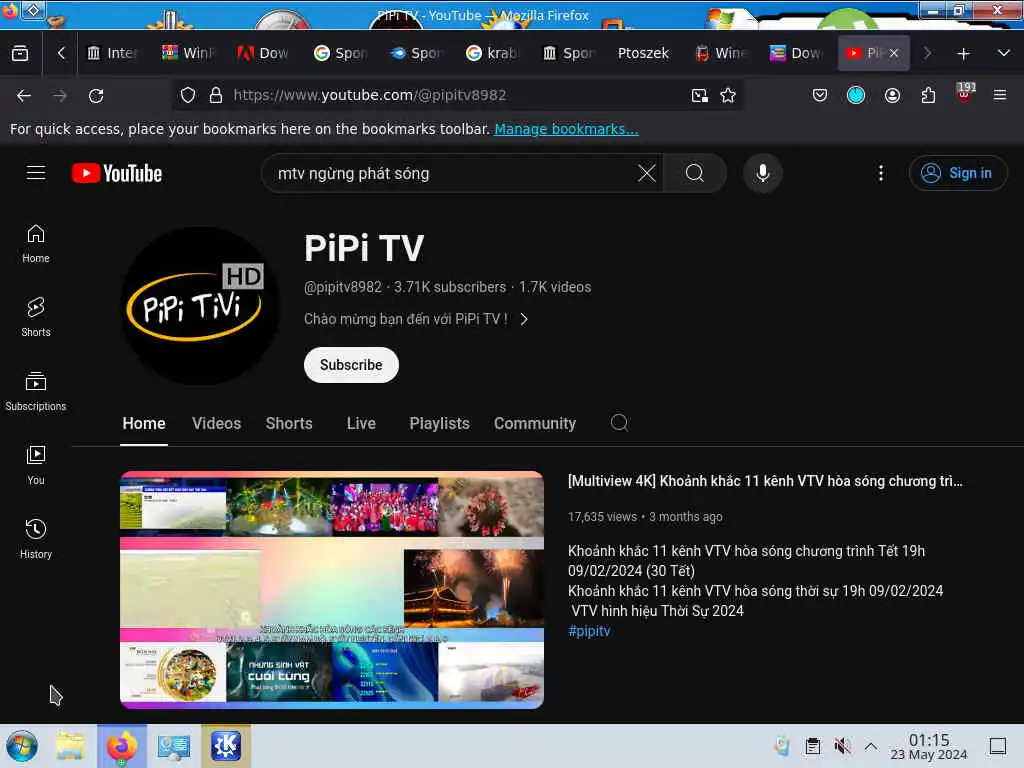This screenshot has height=768, width=1024.
Task: Close the current PiPi TV browser tab
Action: (893, 53)
